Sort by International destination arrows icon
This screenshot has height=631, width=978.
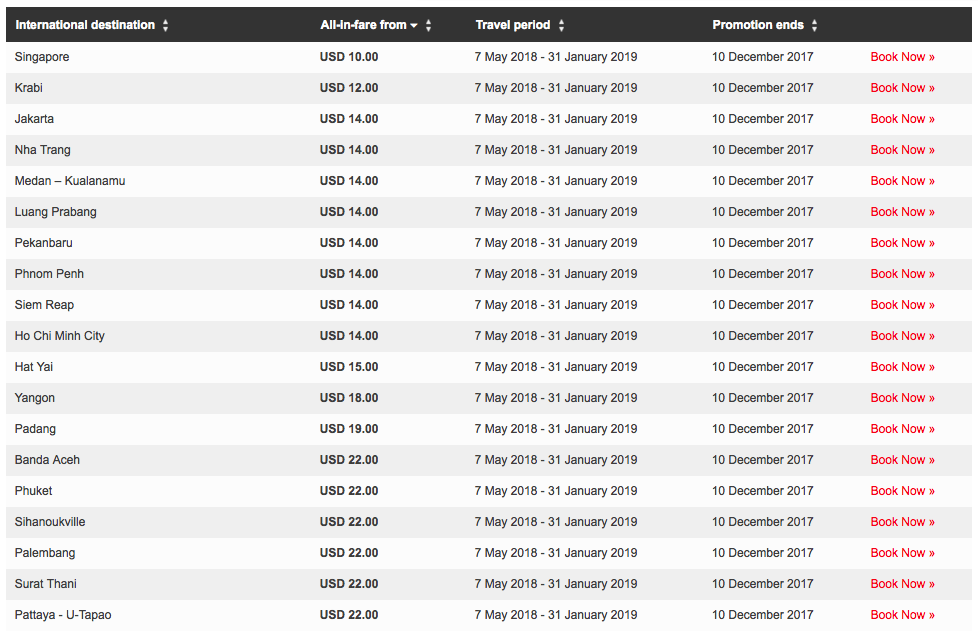tap(165, 26)
